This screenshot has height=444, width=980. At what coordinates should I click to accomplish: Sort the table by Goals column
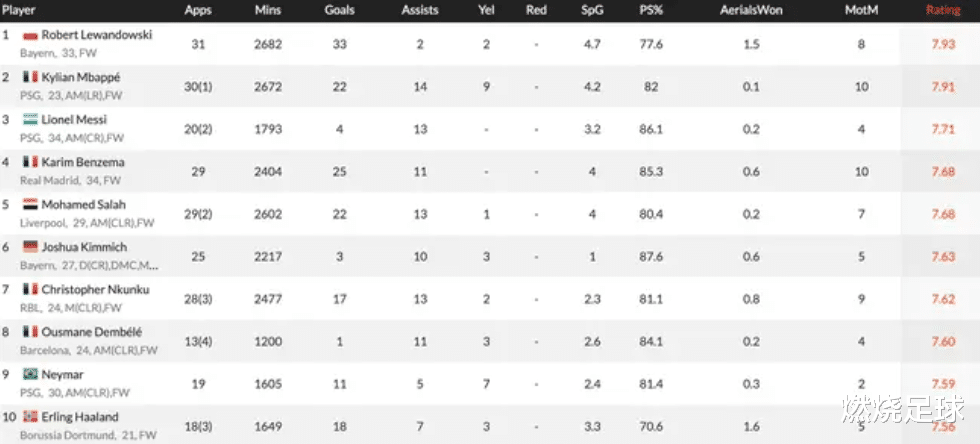click(339, 10)
